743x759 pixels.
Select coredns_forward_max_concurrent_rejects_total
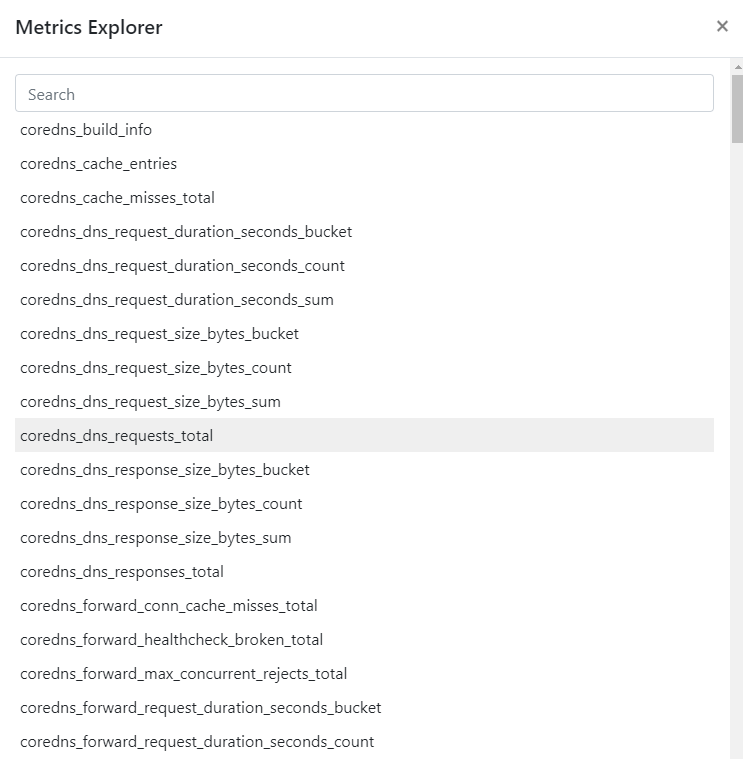point(364,673)
